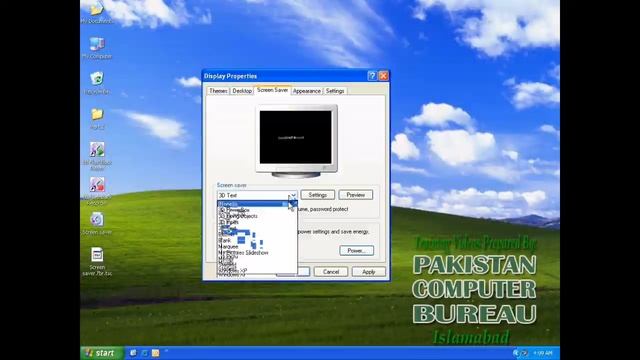Screen dimensions: 640x360
Task: Click the screen saver Settings button
Action: (x=318, y=195)
